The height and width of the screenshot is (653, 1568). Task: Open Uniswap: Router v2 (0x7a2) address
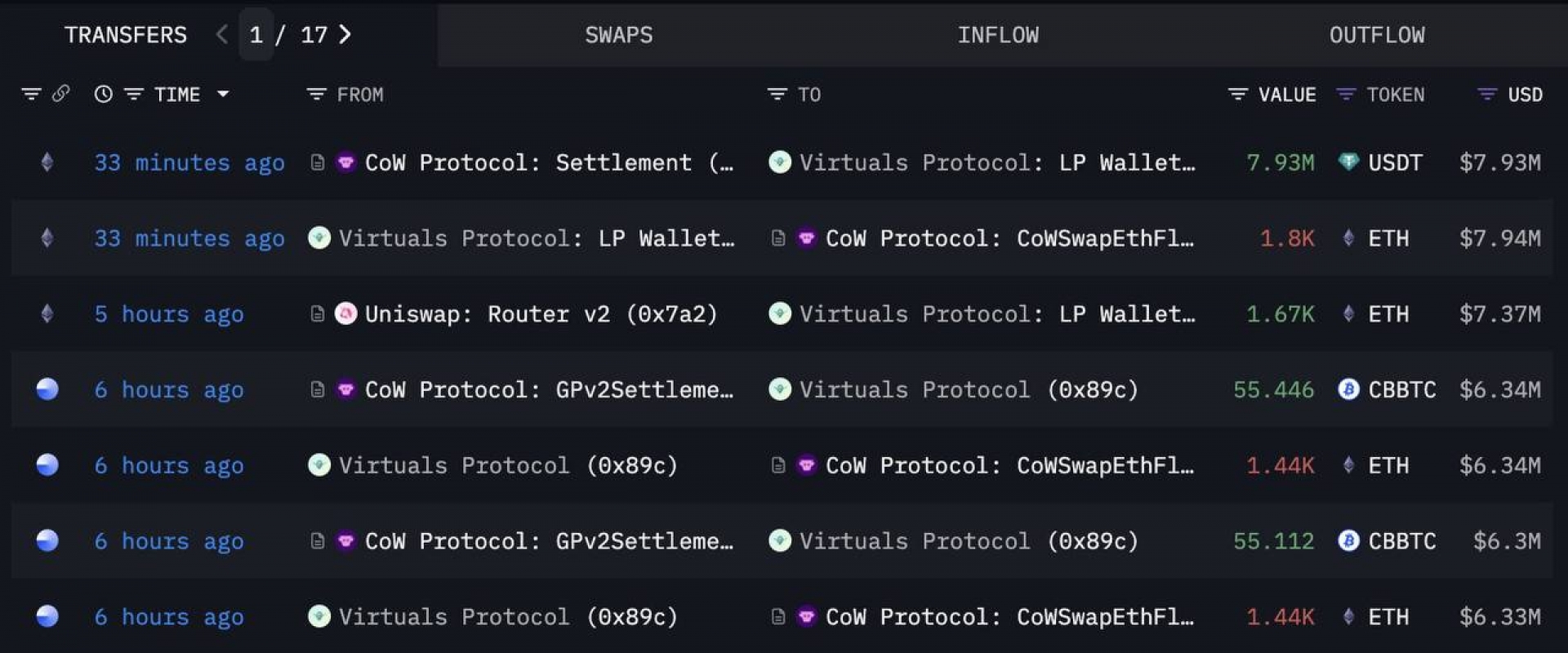point(541,314)
